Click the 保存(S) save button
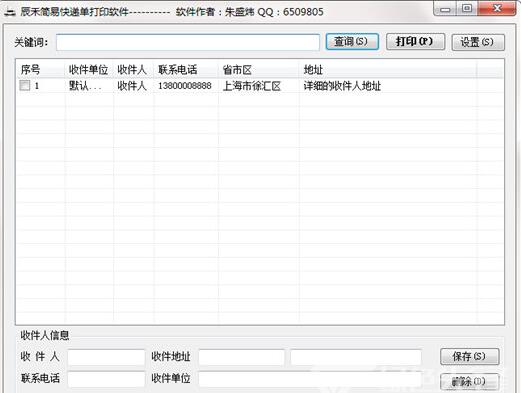The height and width of the screenshot is (393, 521). pos(470,356)
